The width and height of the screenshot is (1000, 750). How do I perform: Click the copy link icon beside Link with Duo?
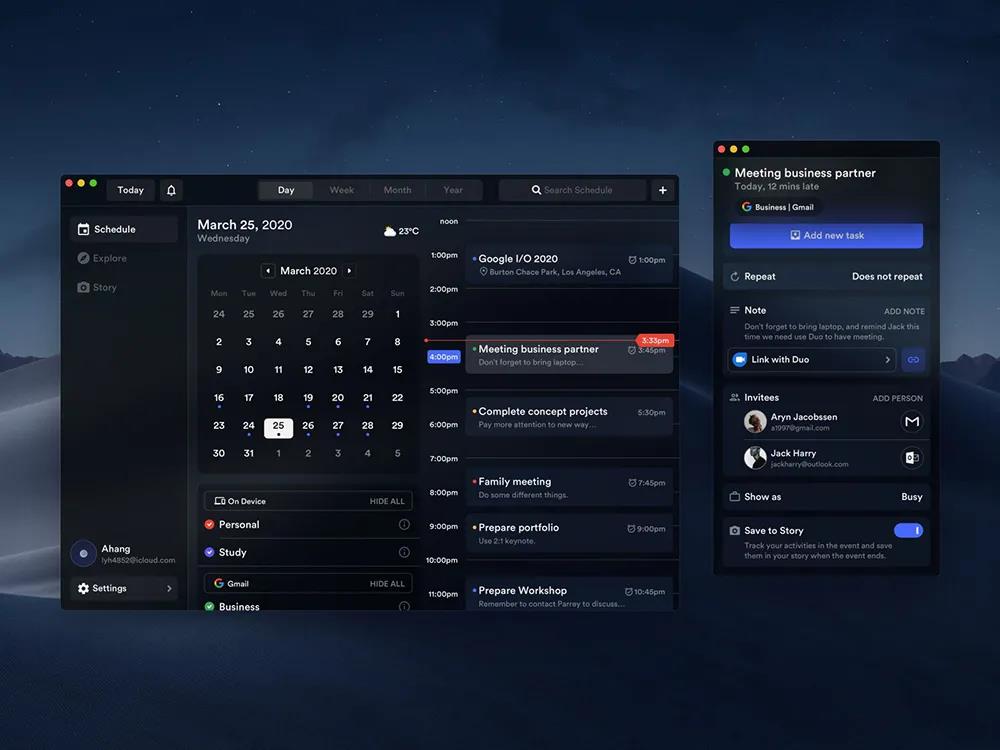(913, 360)
